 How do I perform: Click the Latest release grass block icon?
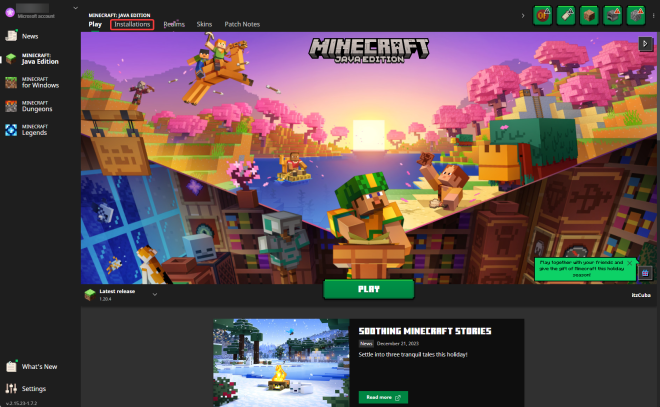90,294
